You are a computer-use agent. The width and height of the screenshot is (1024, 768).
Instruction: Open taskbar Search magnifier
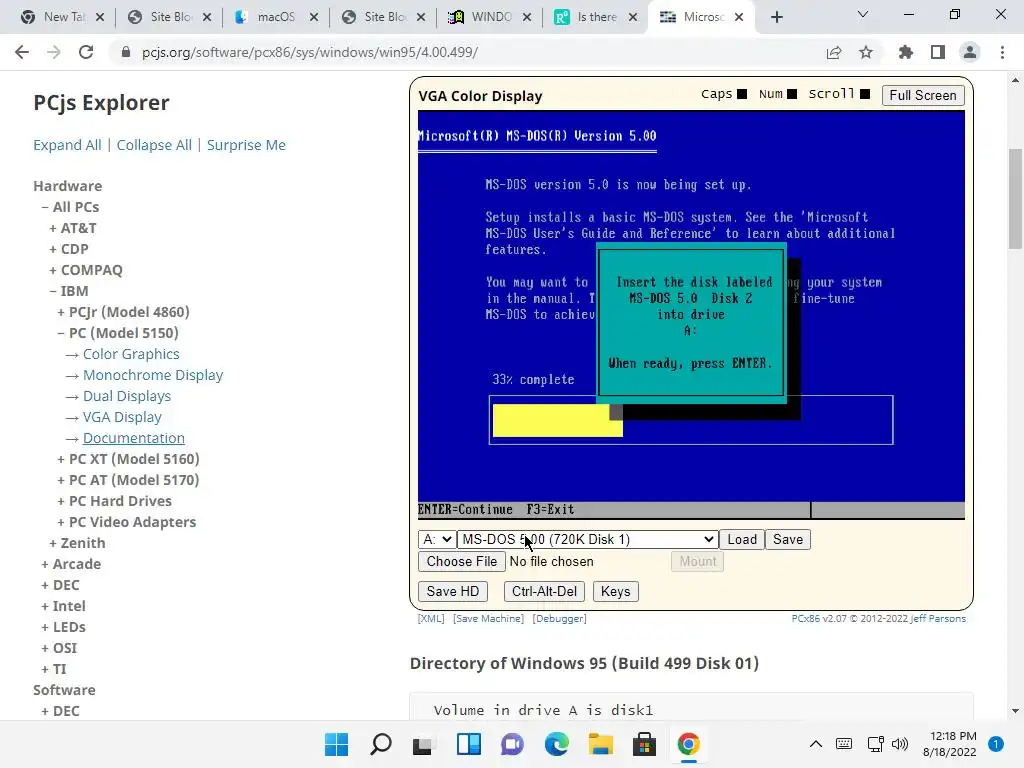[381, 744]
